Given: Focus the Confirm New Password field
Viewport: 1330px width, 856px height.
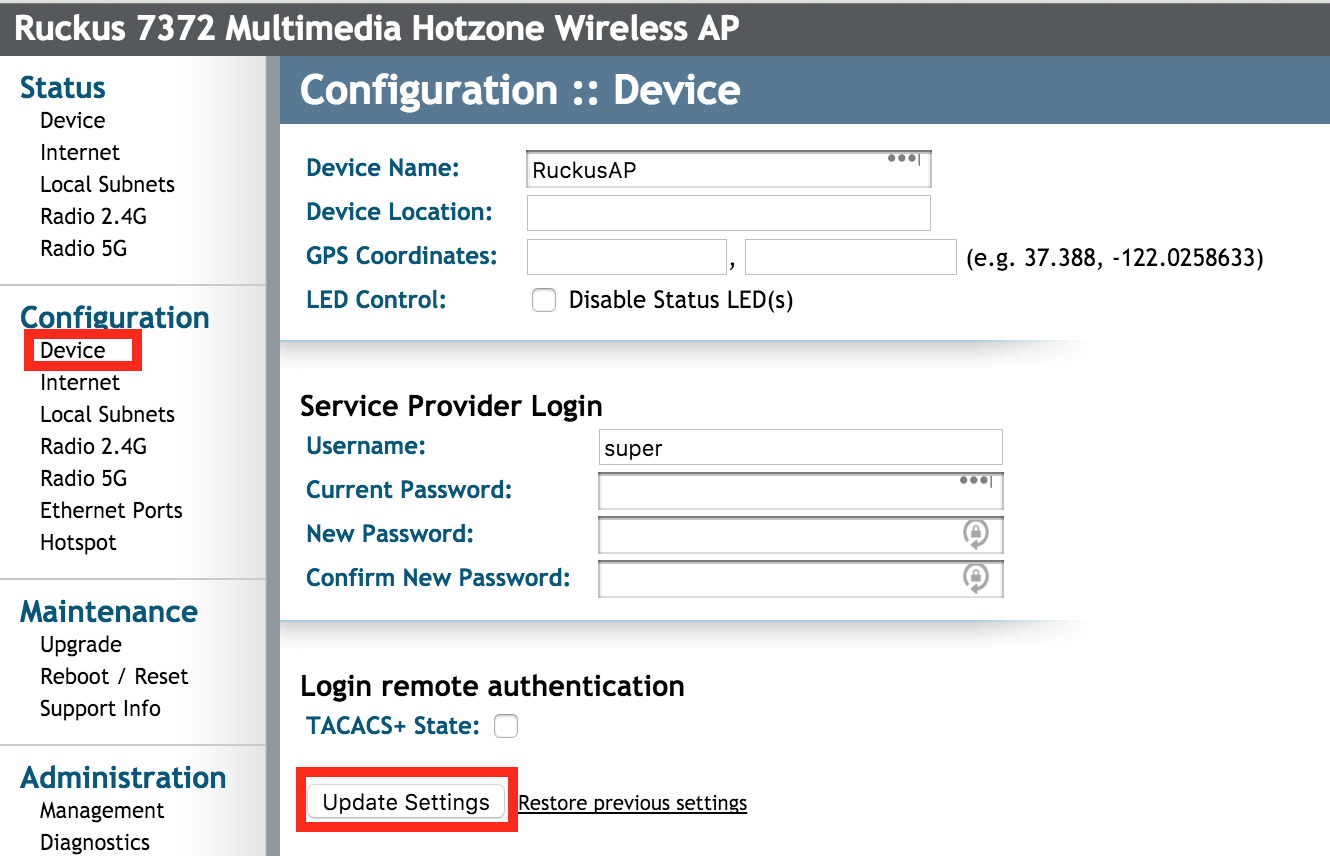Looking at the screenshot, I should 800,578.
